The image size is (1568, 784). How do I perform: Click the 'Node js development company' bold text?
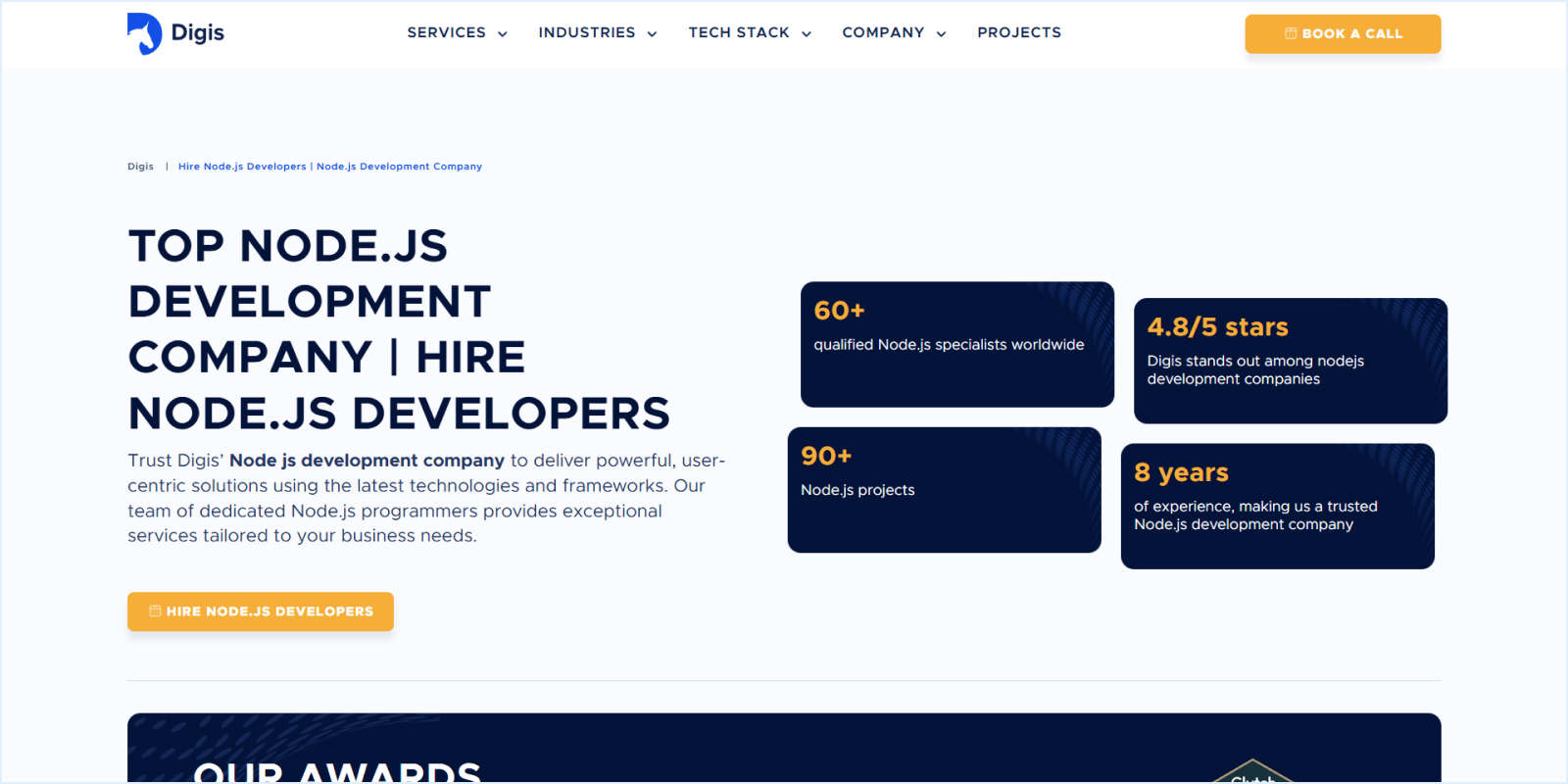coord(367,461)
